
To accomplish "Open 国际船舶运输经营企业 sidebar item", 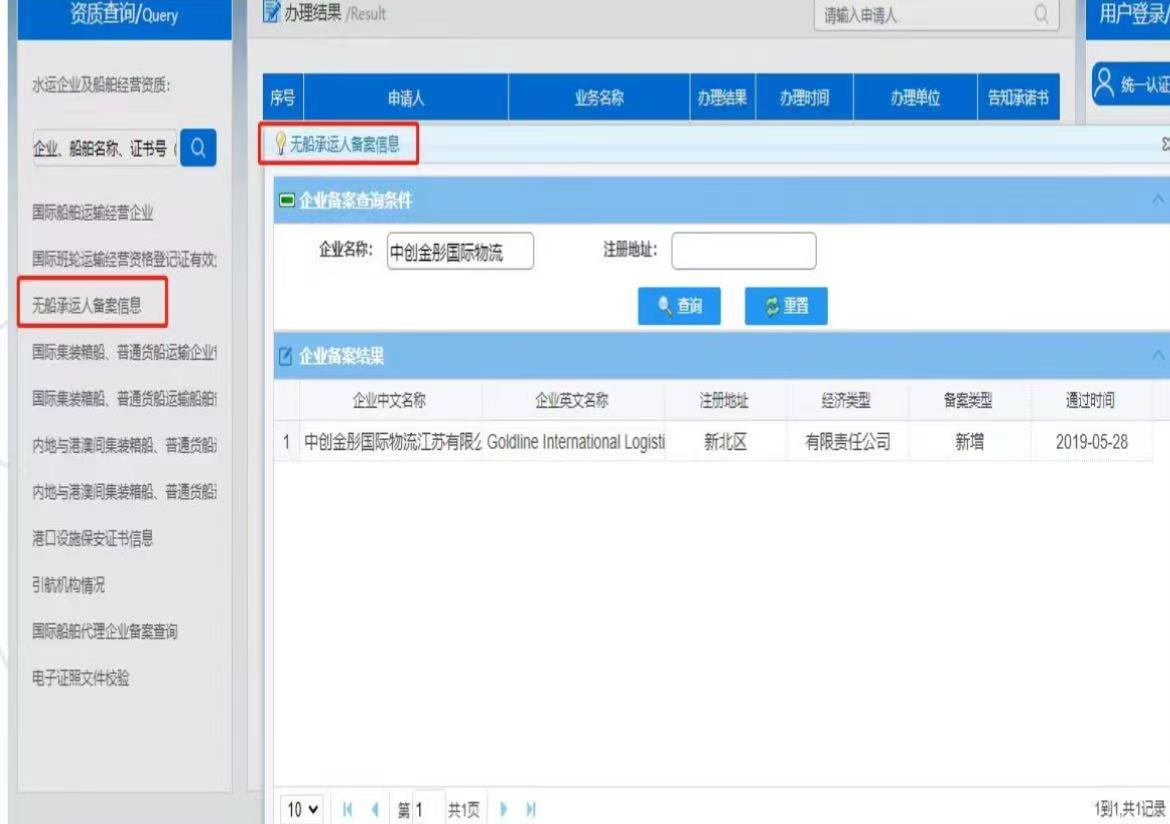I will point(93,213).
